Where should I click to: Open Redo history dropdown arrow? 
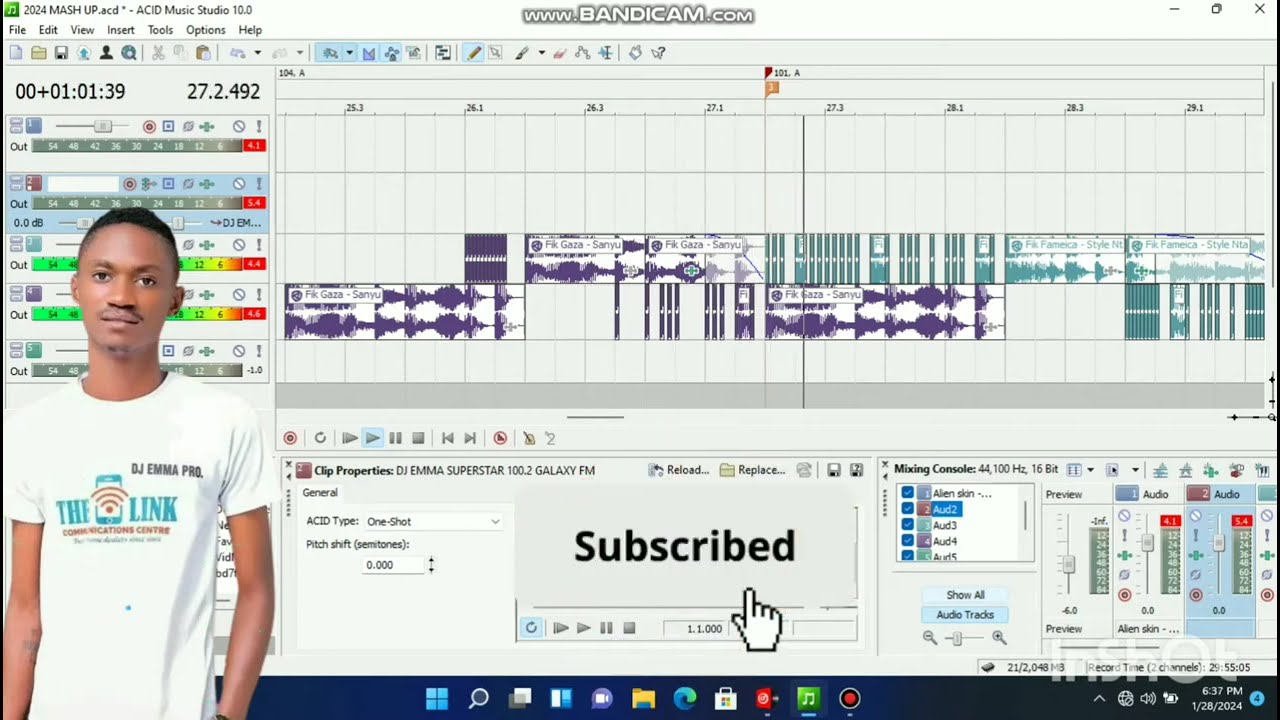(x=300, y=53)
